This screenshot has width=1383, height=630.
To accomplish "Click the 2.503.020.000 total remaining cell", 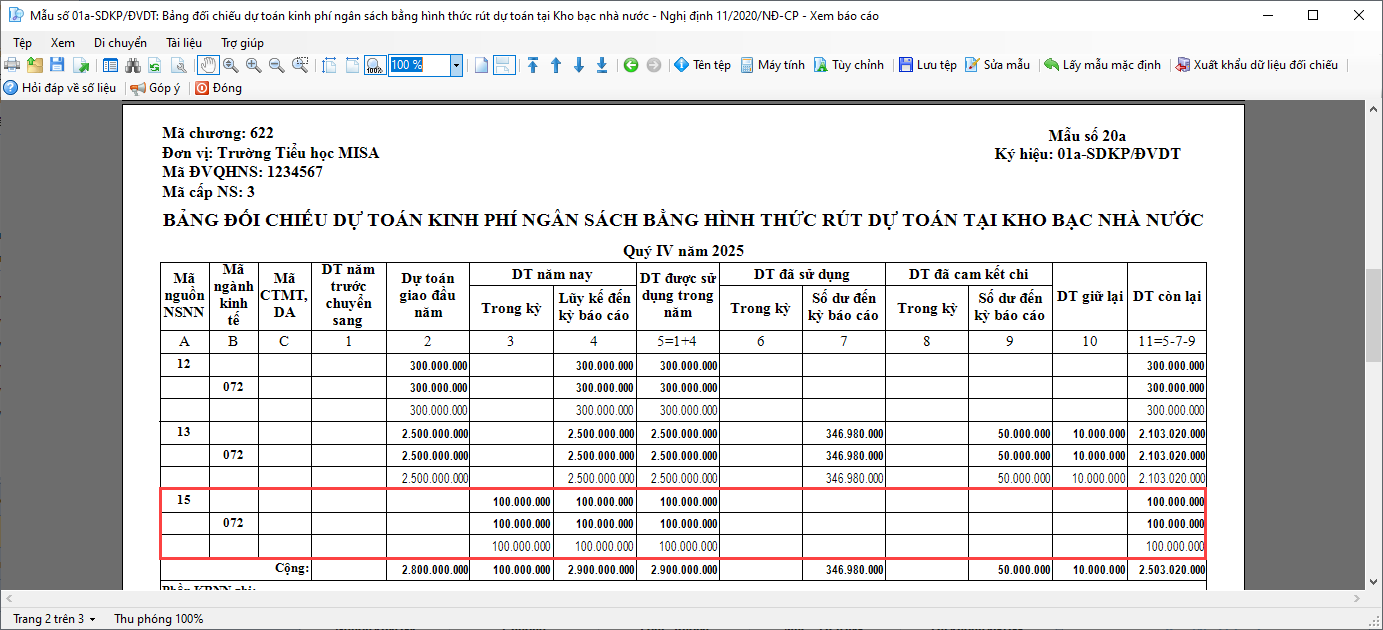I will [x=1170, y=570].
